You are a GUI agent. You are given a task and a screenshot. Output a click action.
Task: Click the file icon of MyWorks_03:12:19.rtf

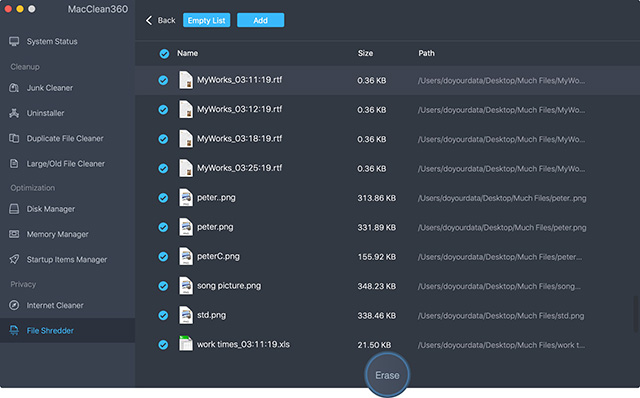click(186, 109)
